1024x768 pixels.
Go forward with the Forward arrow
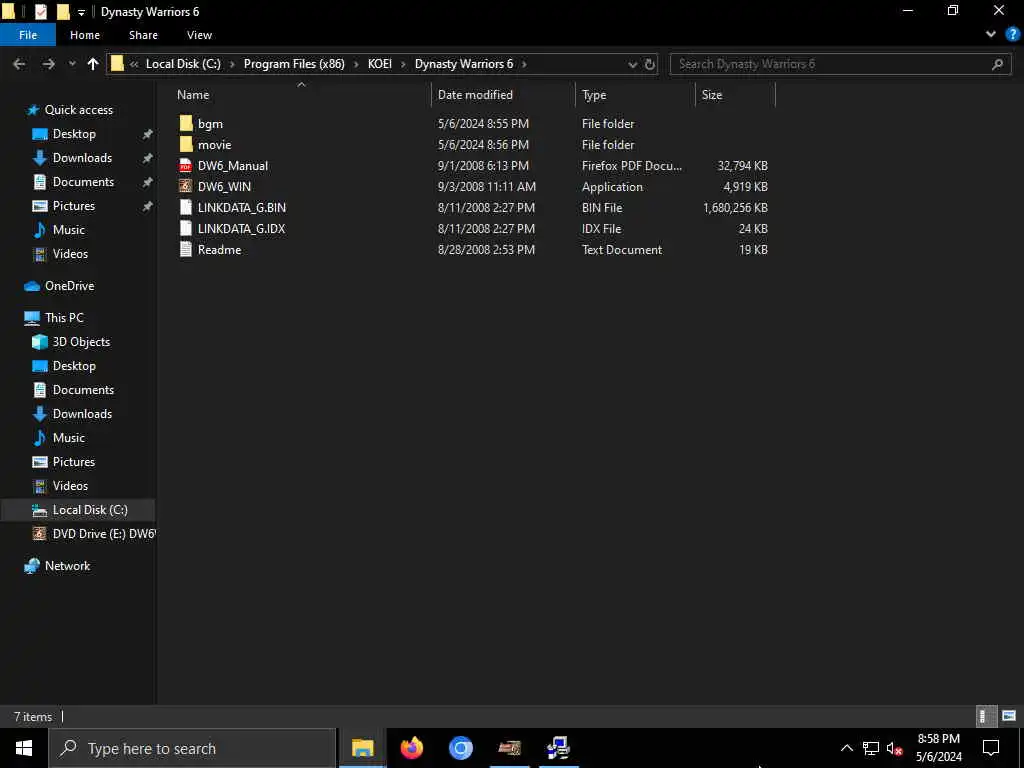click(x=48, y=63)
